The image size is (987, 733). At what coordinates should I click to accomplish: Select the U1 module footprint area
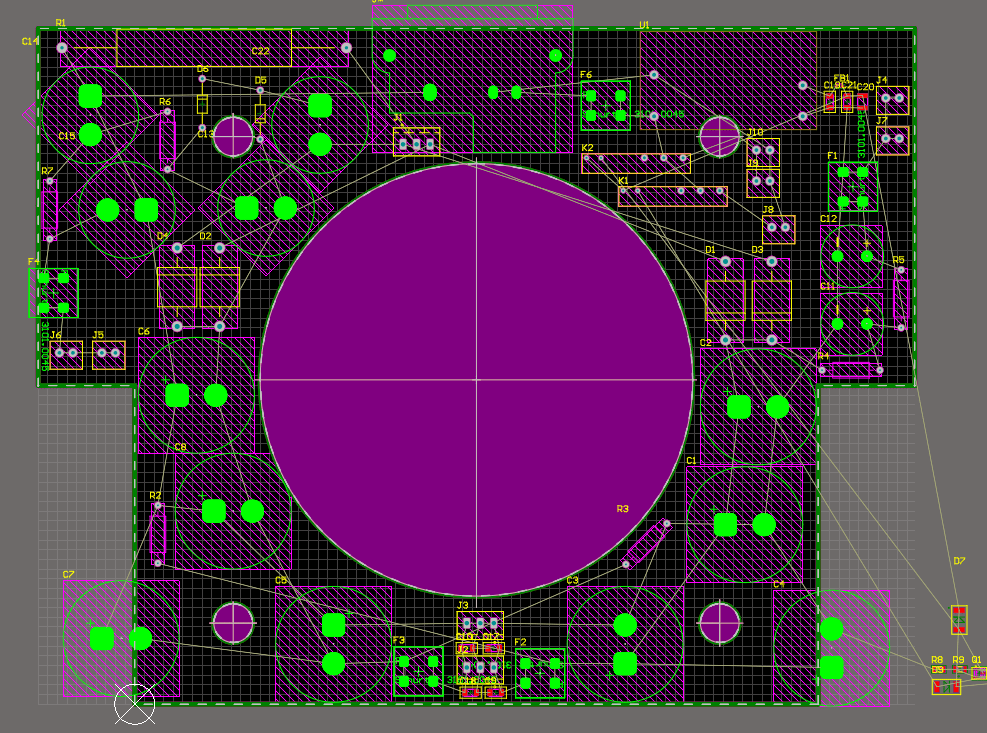point(728,81)
